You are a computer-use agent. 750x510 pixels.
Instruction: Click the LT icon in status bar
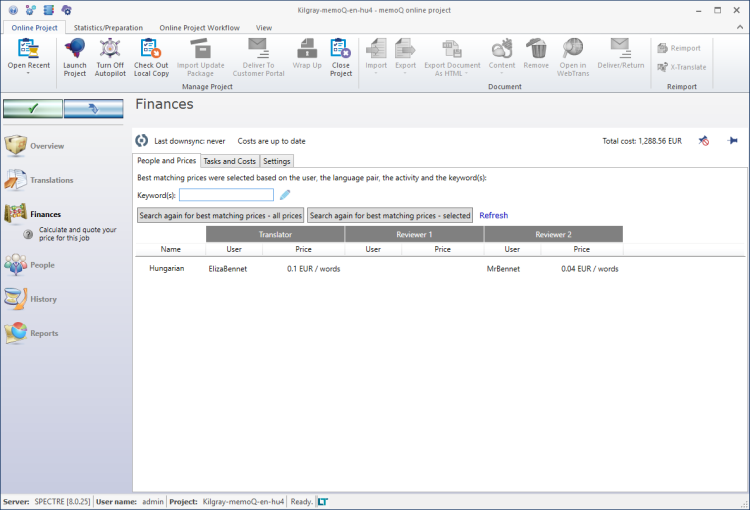[323, 501]
